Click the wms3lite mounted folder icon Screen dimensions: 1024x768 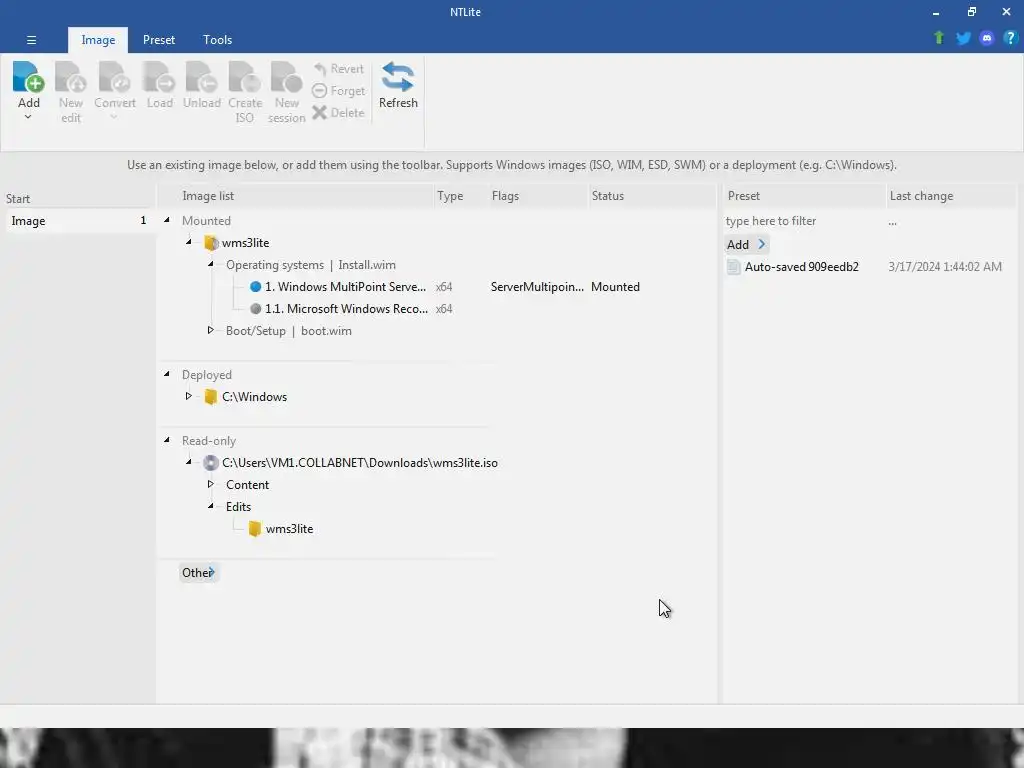click(210, 243)
